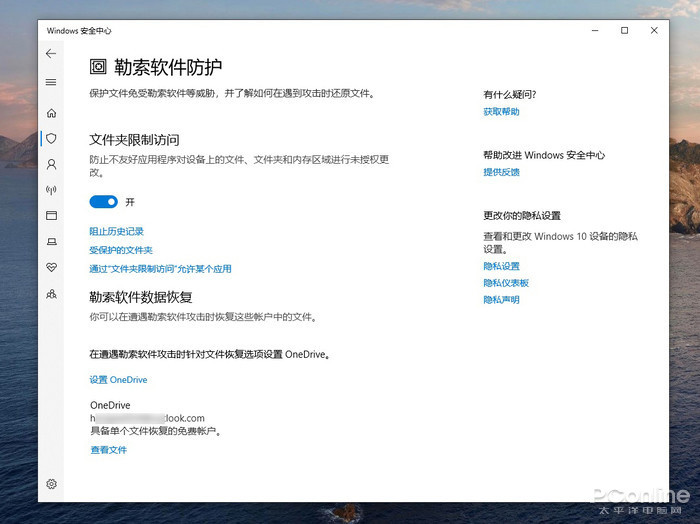The width and height of the screenshot is (700, 524).
Task: Click 设置 OneDrive link
Action: [x=118, y=380]
